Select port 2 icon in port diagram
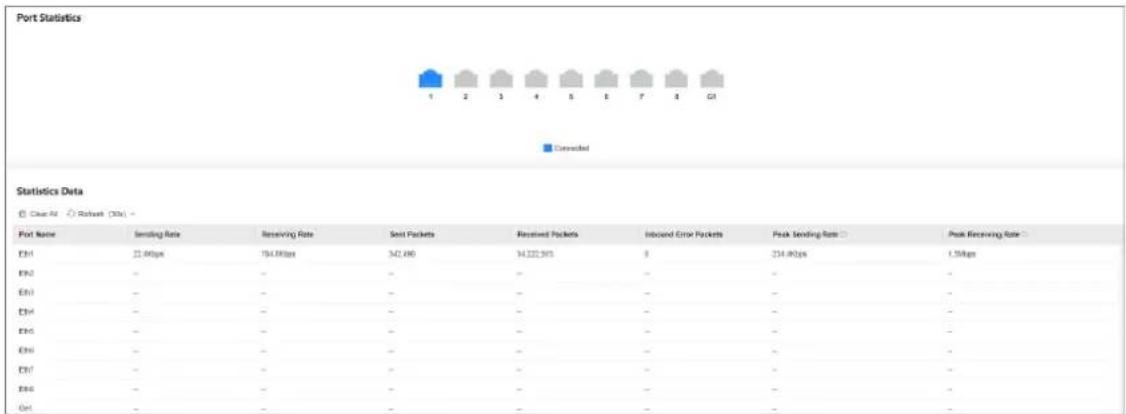This screenshot has width=1126, height=414. (x=465, y=79)
